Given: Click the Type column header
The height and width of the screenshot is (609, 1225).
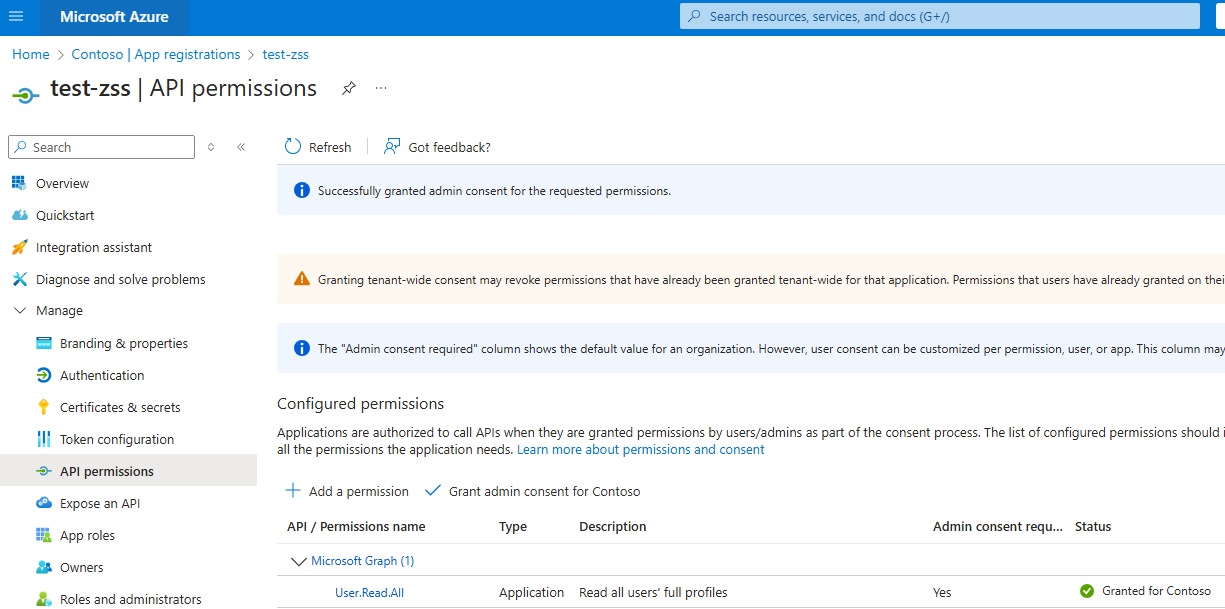Looking at the screenshot, I should pyautogui.click(x=513, y=526).
